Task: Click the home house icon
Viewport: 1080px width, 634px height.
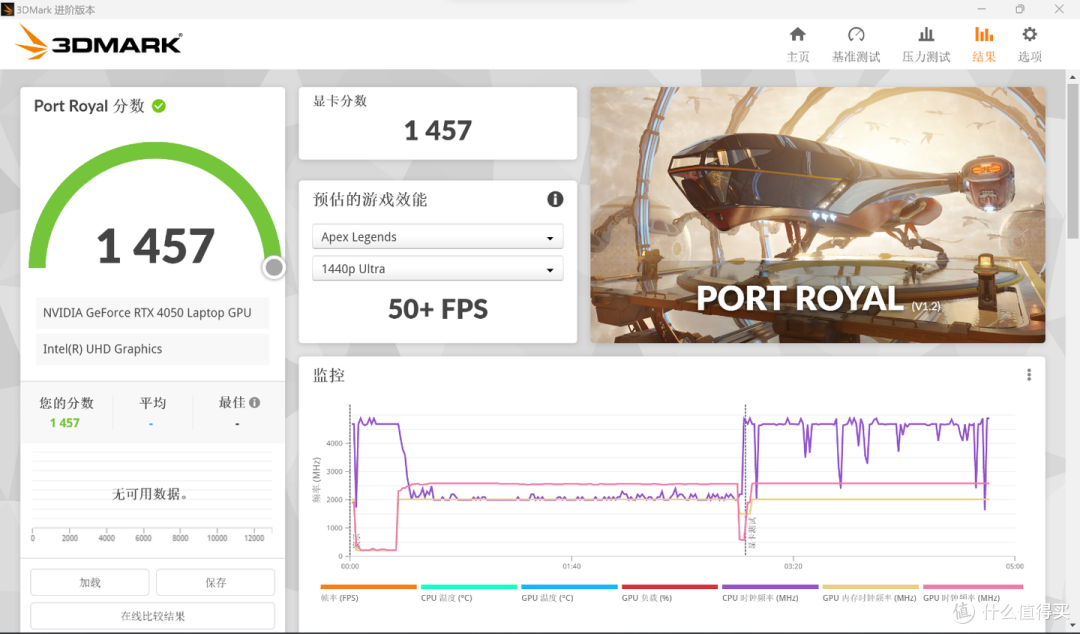Action: pos(798,34)
